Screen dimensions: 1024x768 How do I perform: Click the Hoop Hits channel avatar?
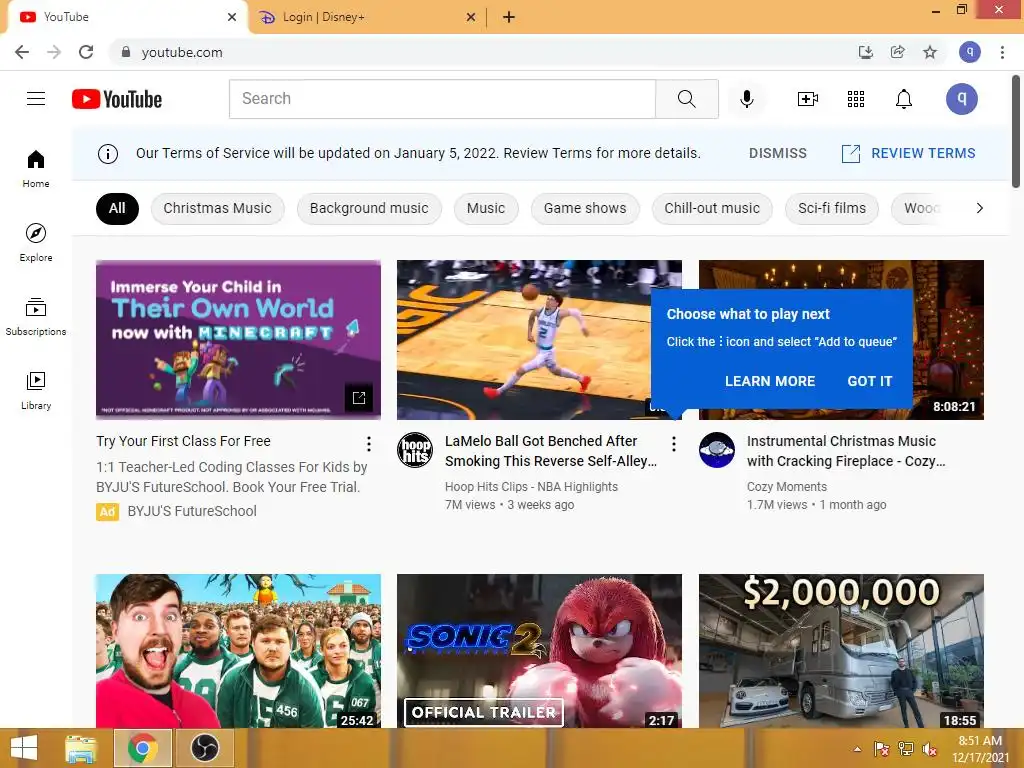(415, 450)
